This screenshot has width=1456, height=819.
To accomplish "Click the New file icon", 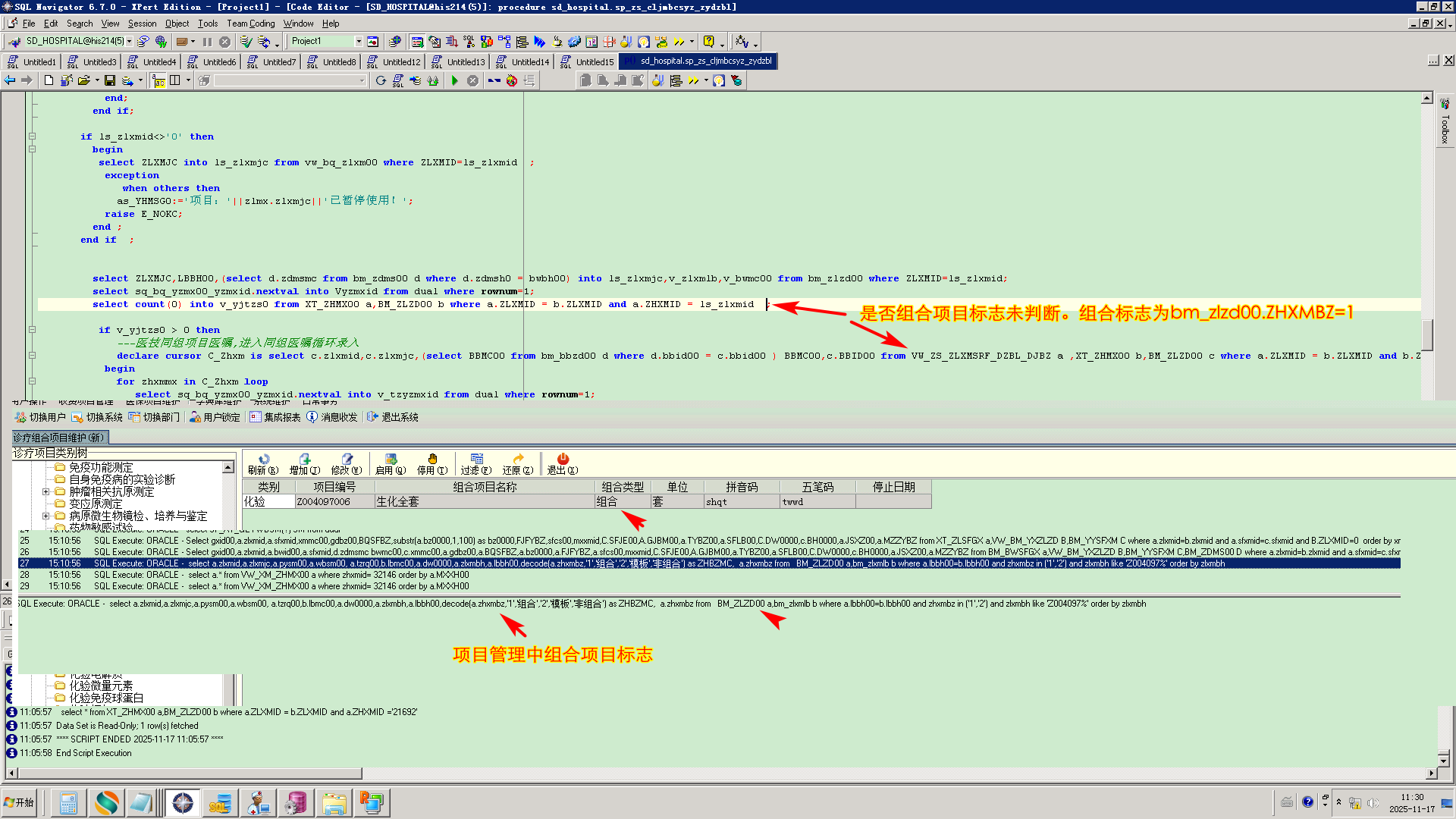I will click(x=49, y=80).
